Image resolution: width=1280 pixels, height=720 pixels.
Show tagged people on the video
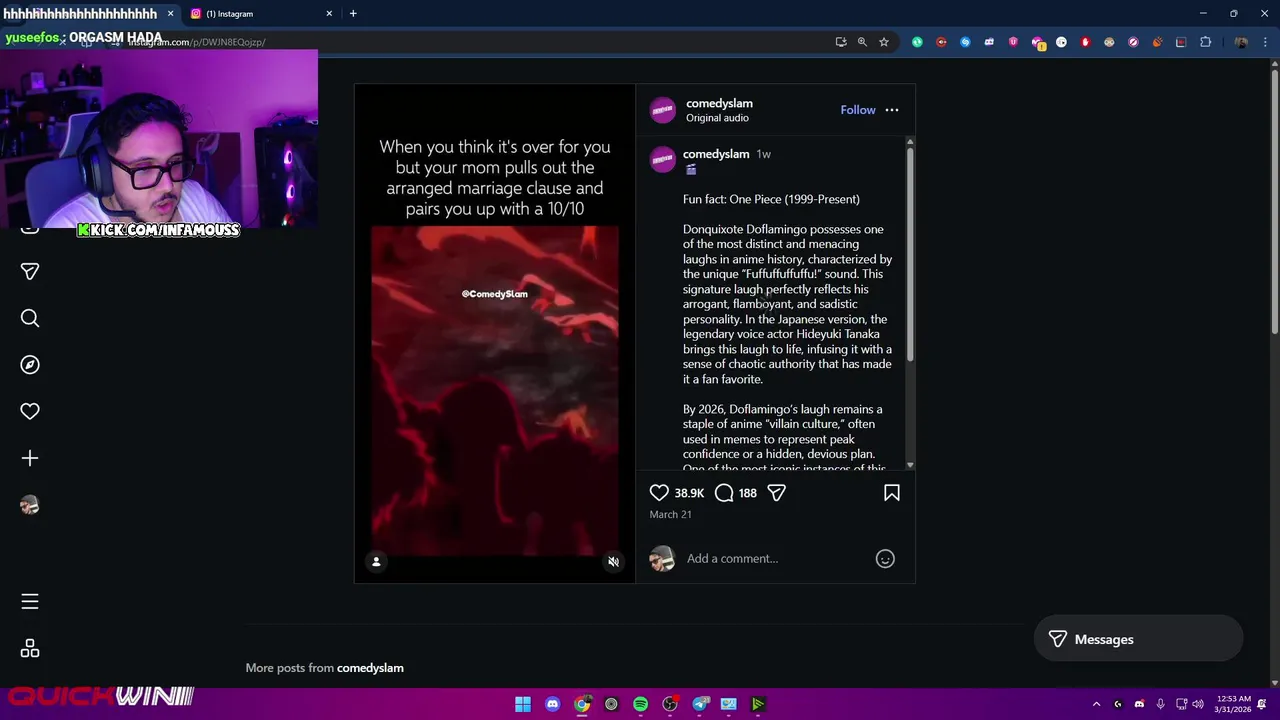[376, 562]
